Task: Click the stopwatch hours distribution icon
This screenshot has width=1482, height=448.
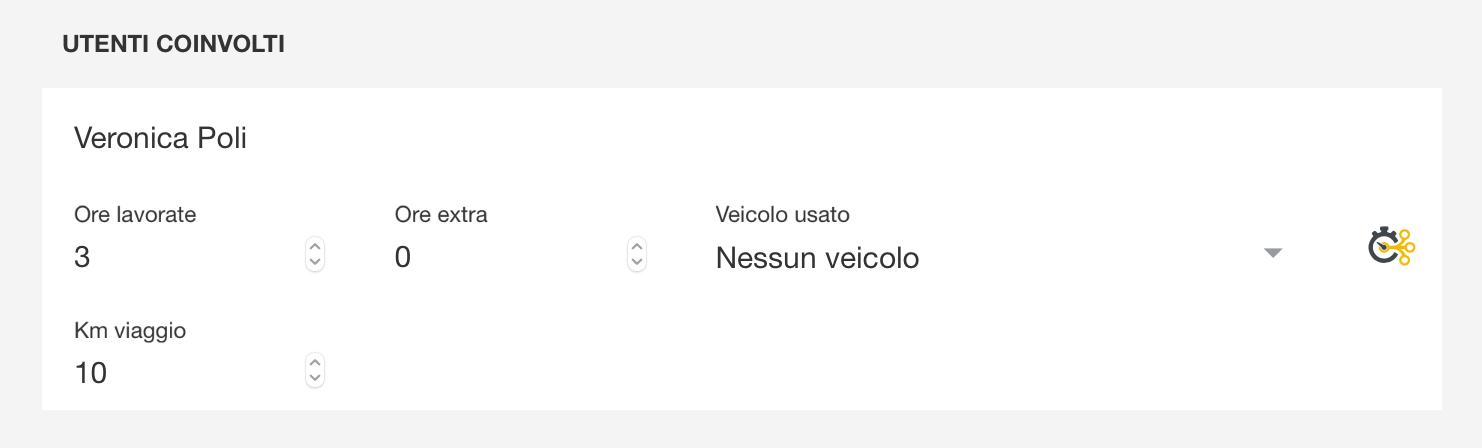Action: coord(1392,246)
